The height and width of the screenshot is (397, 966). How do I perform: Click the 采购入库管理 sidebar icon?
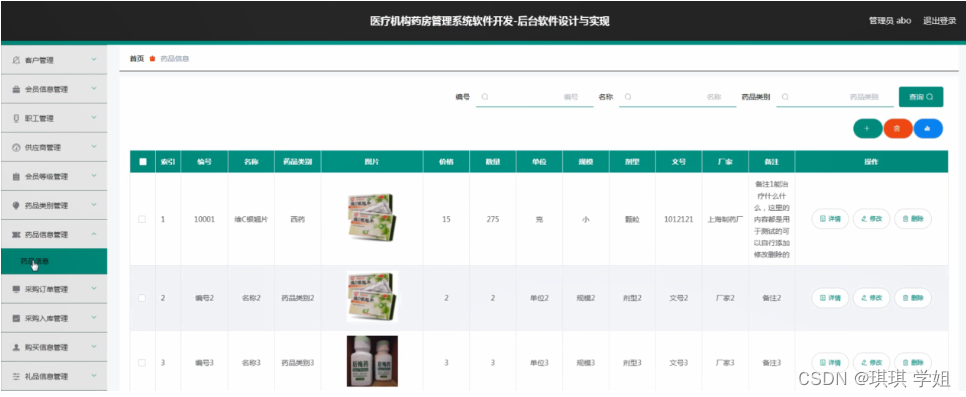tap(16, 318)
